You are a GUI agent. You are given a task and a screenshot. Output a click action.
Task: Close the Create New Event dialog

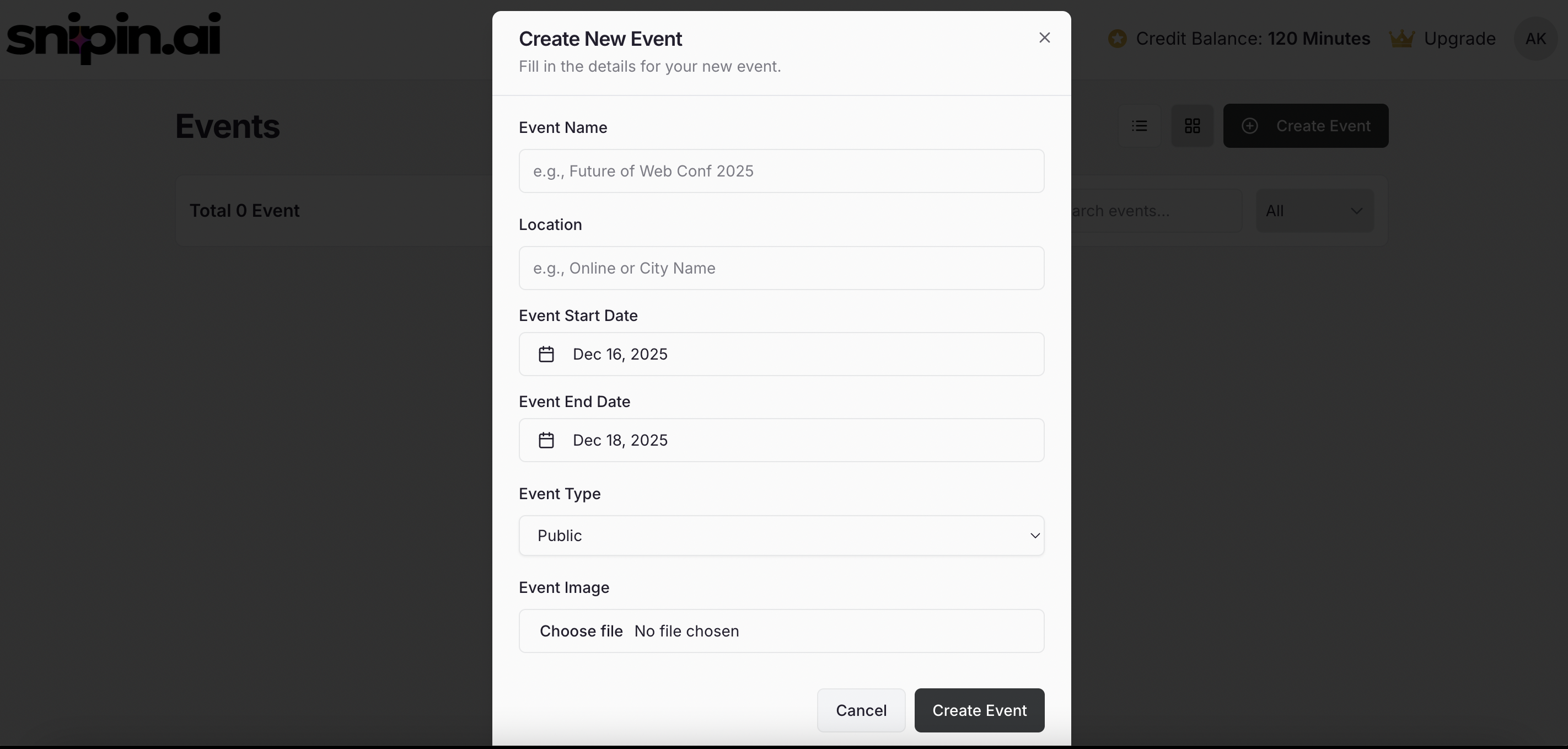(x=1045, y=37)
